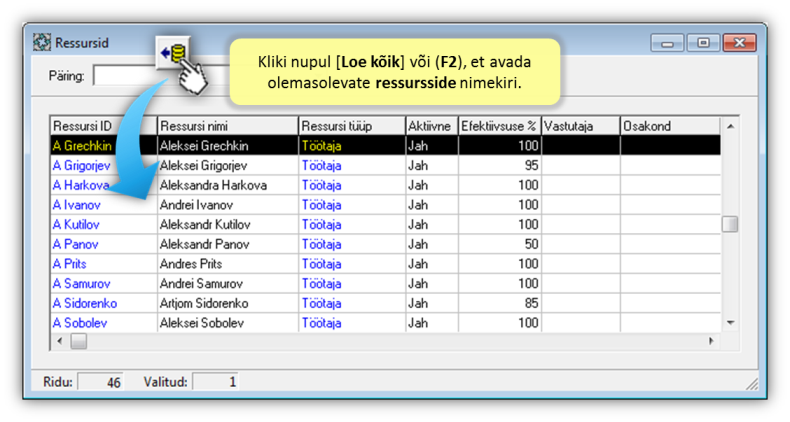This screenshot has width=790, height=422.
Task: Click the Aktiivne column header
Action: tap(430, 126)
